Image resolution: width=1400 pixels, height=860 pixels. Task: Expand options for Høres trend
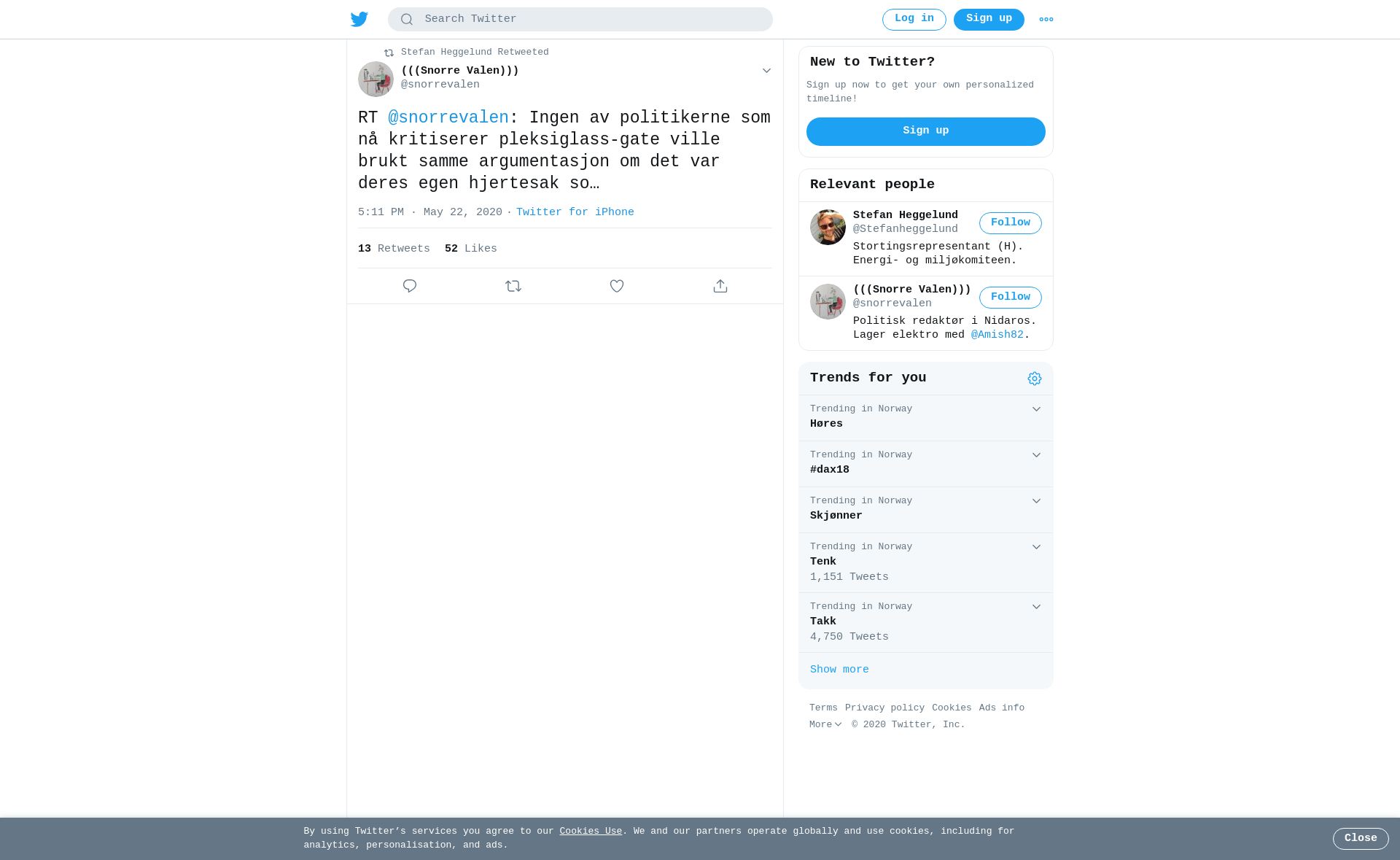click(1036, 409)
